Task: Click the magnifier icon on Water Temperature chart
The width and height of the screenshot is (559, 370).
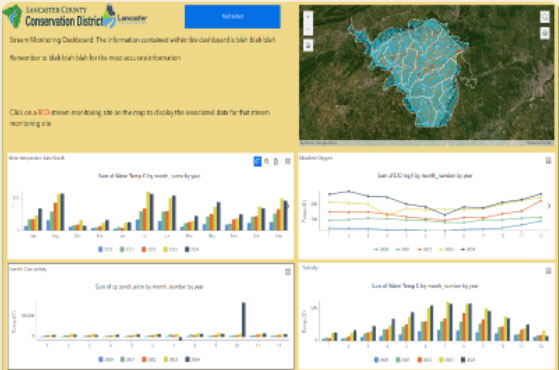Action: (267, 161)
